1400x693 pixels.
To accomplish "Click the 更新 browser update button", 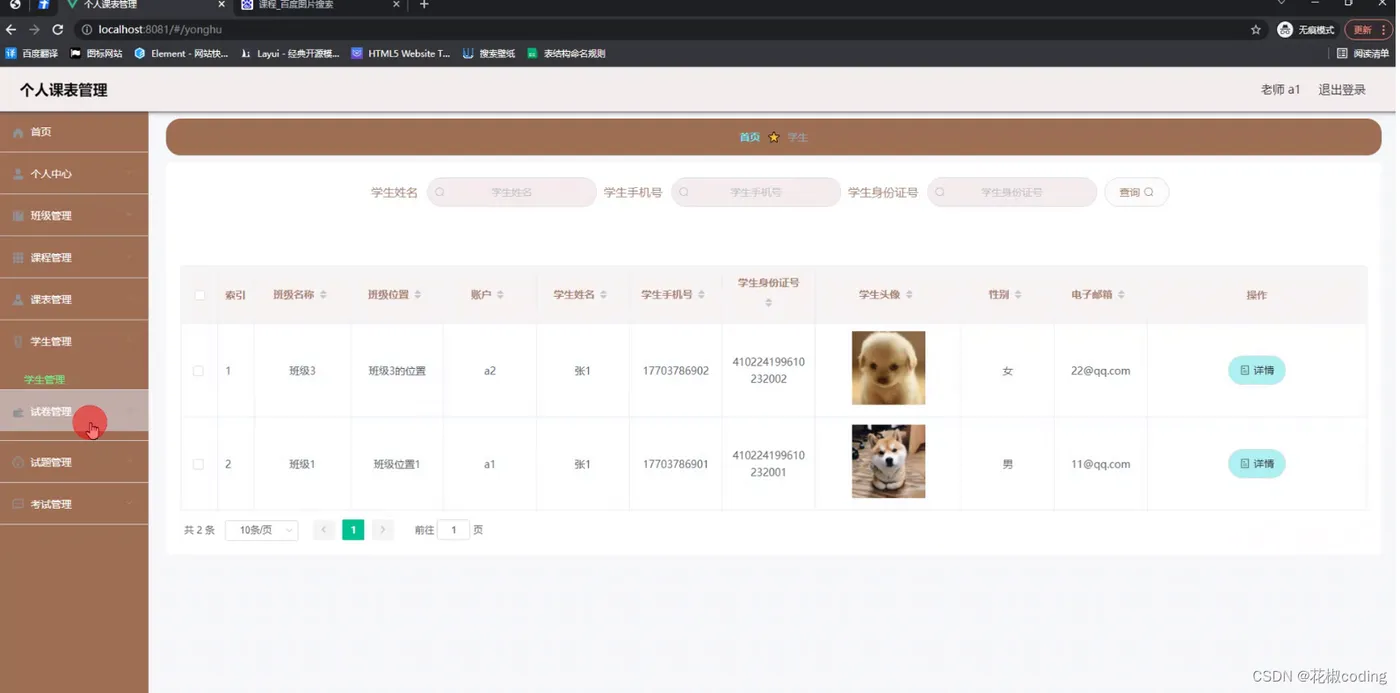I will [x=1368, y=30].
